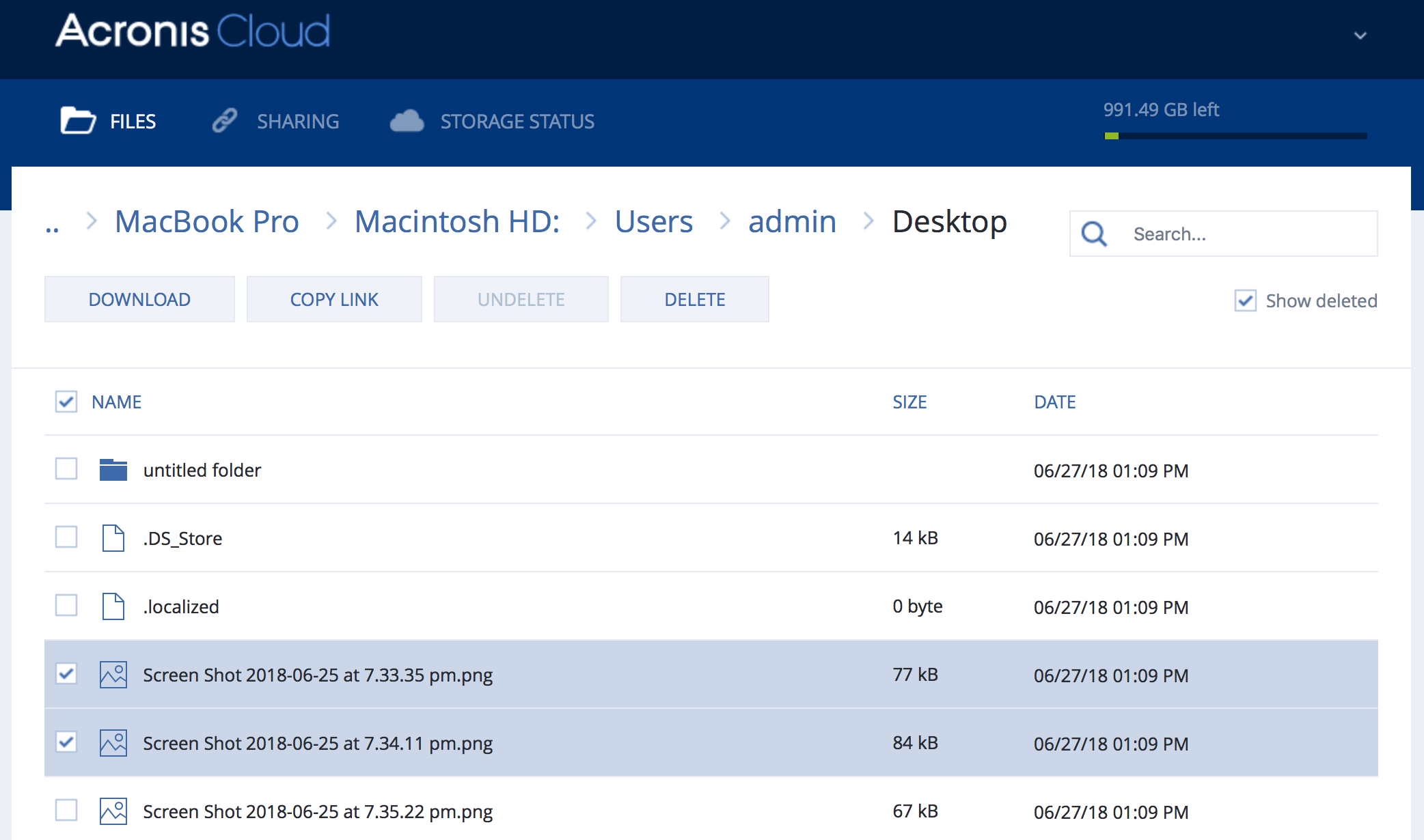
Task: Open the account dropdown chevron
Action: pyautogui.click(x=1360, y=34)
